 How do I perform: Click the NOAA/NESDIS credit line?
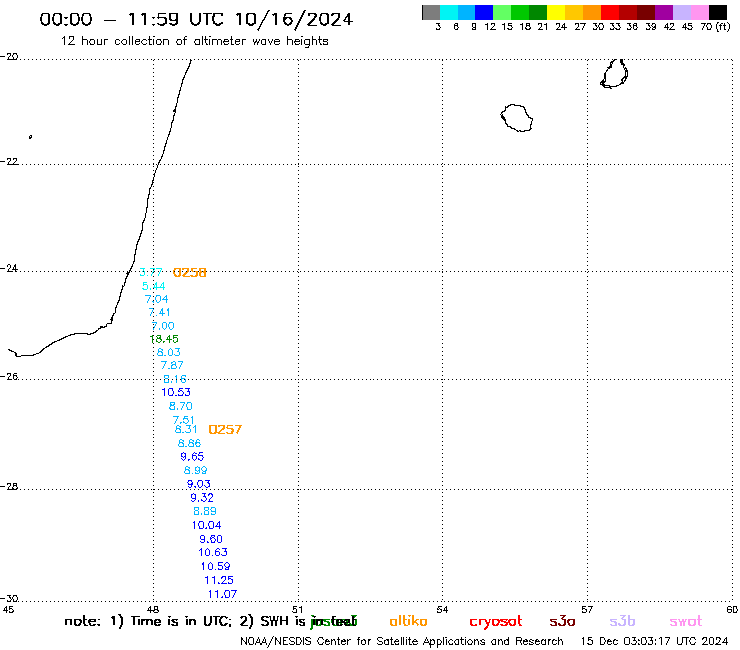tap(402, 642)
